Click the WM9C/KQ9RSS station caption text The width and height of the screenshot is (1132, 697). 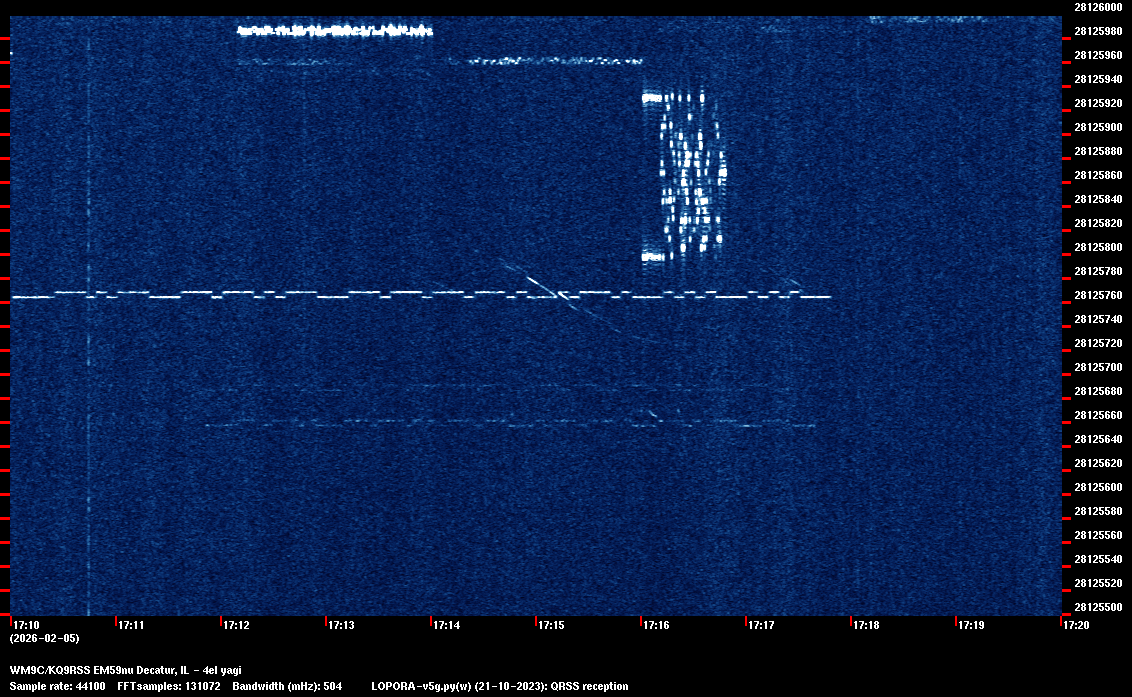125,670
